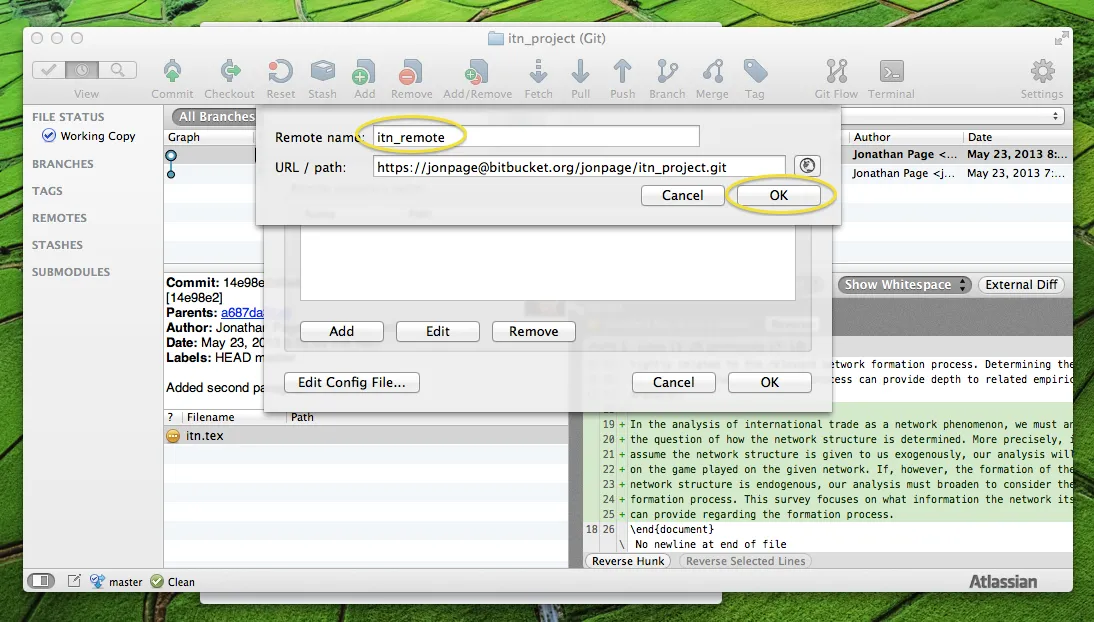The height and width of the screenshot is (622, 1094).
Task: Create a branch via the Branch icon
Action: (667, 72)
